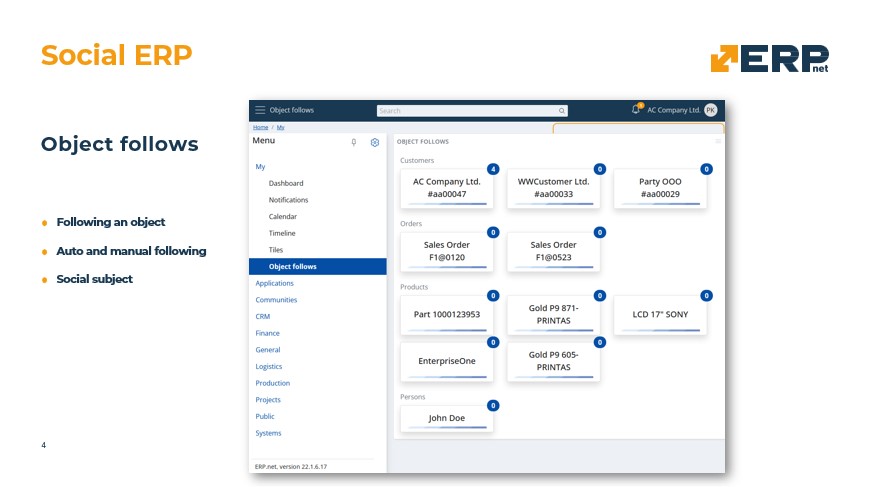
Task: Open the hamburger menu icon
Action: (260, 110)
